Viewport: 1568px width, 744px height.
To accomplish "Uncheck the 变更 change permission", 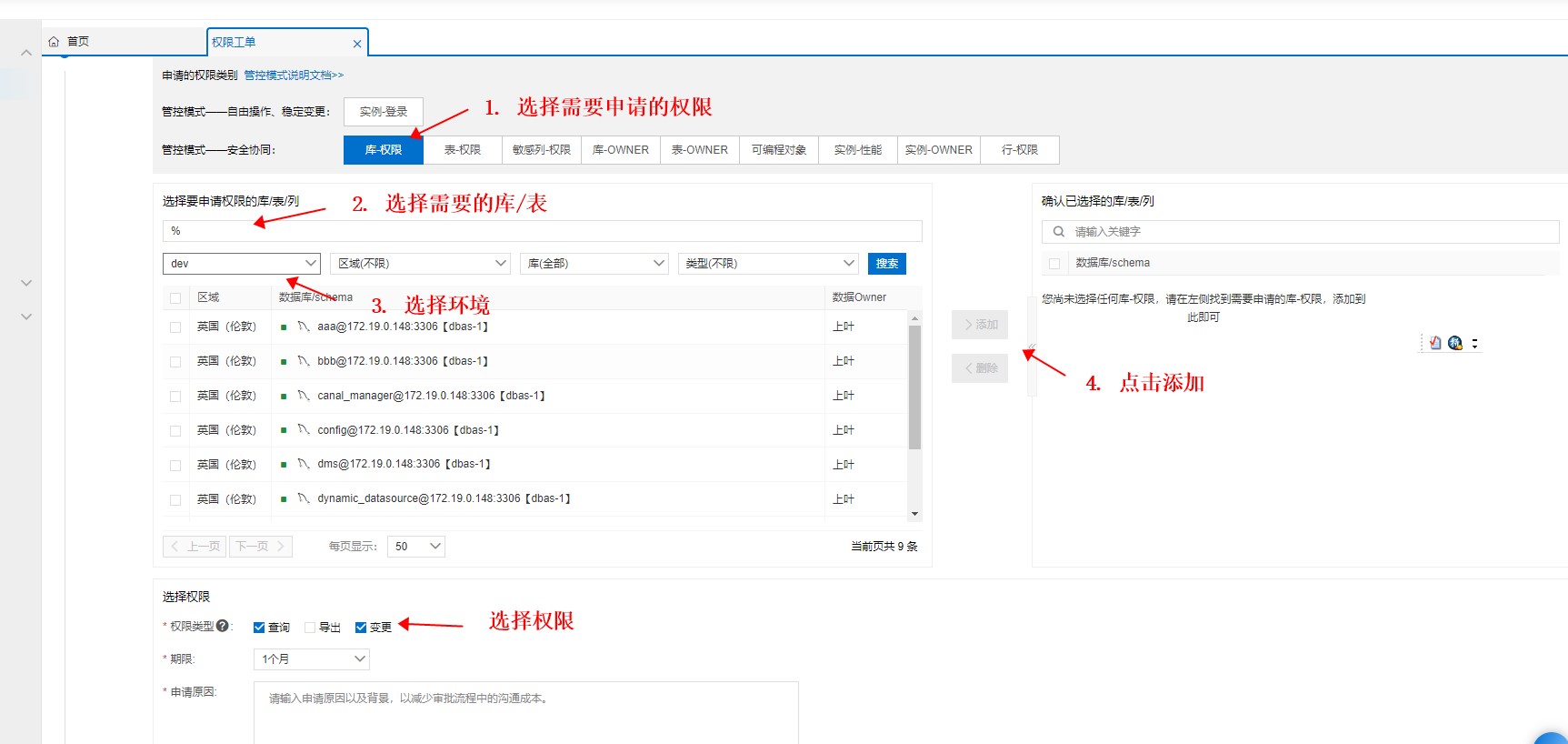I will pos(361,628).
